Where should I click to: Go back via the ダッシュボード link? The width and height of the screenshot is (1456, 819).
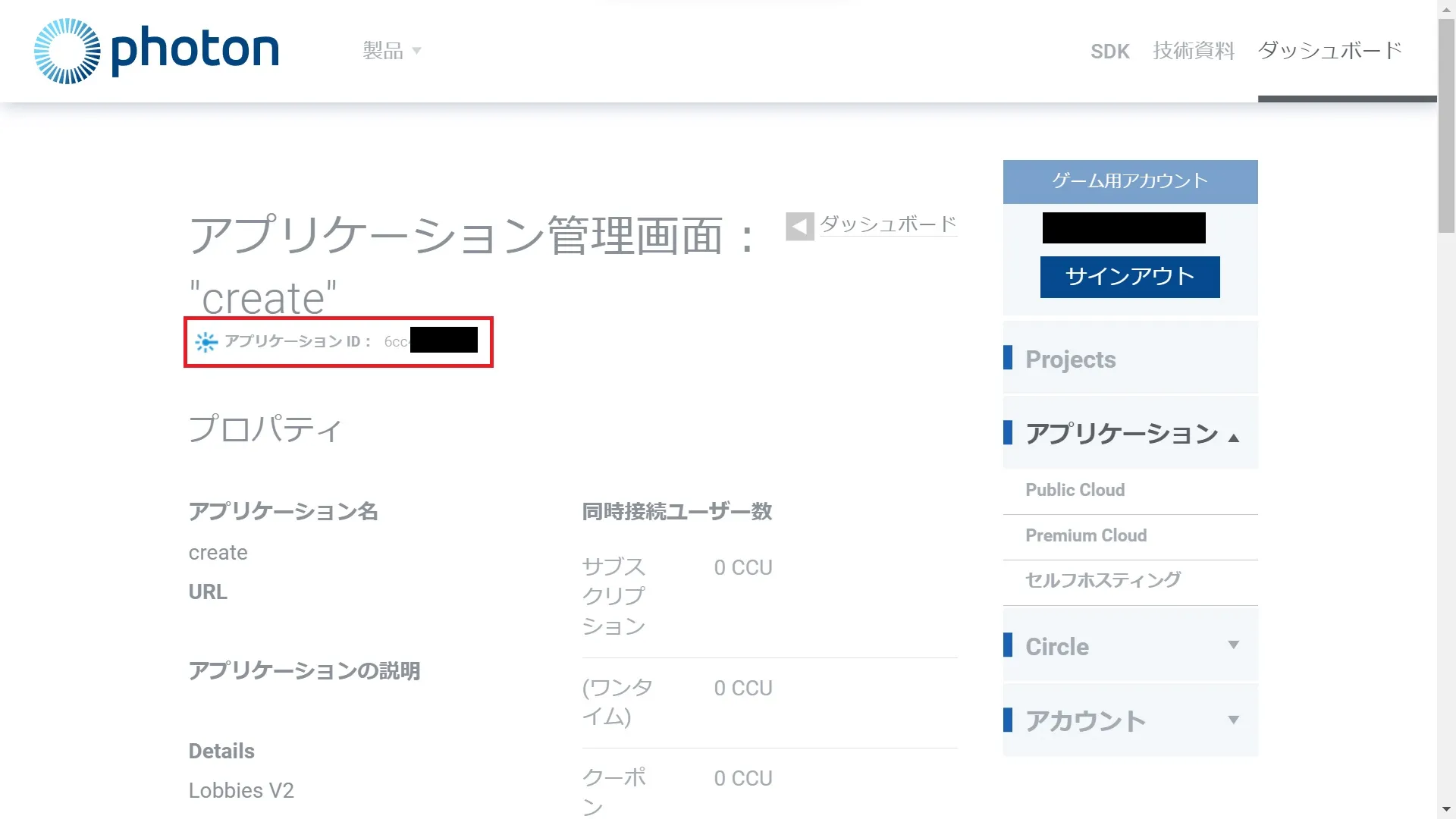pos(888,224)
